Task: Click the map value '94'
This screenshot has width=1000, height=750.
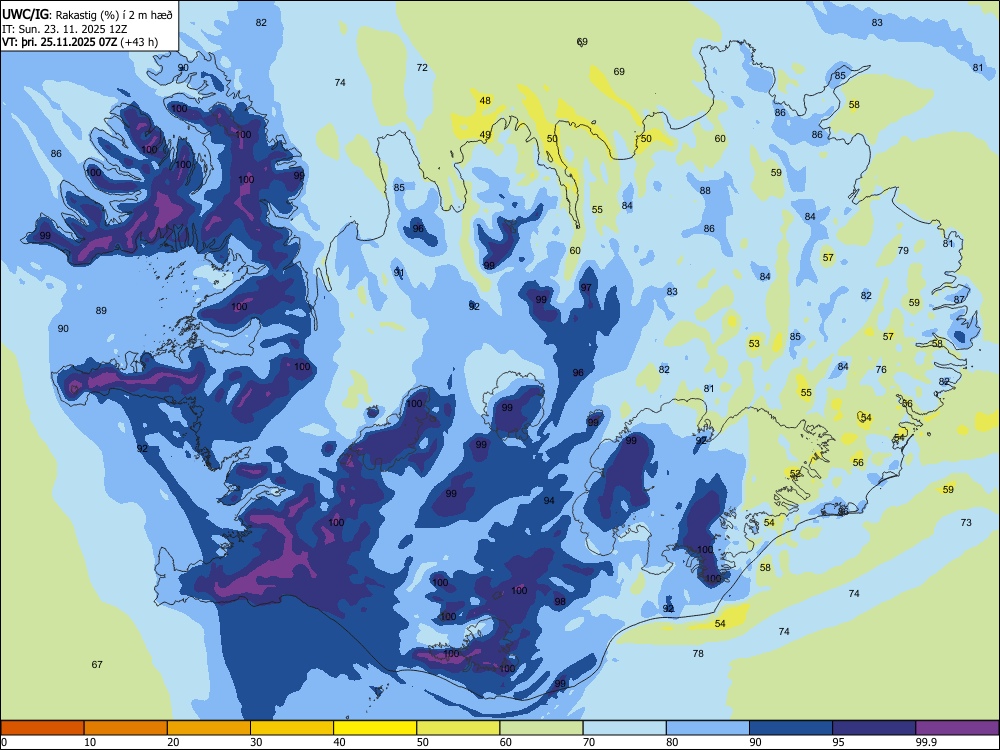Action: click(549, 501)
